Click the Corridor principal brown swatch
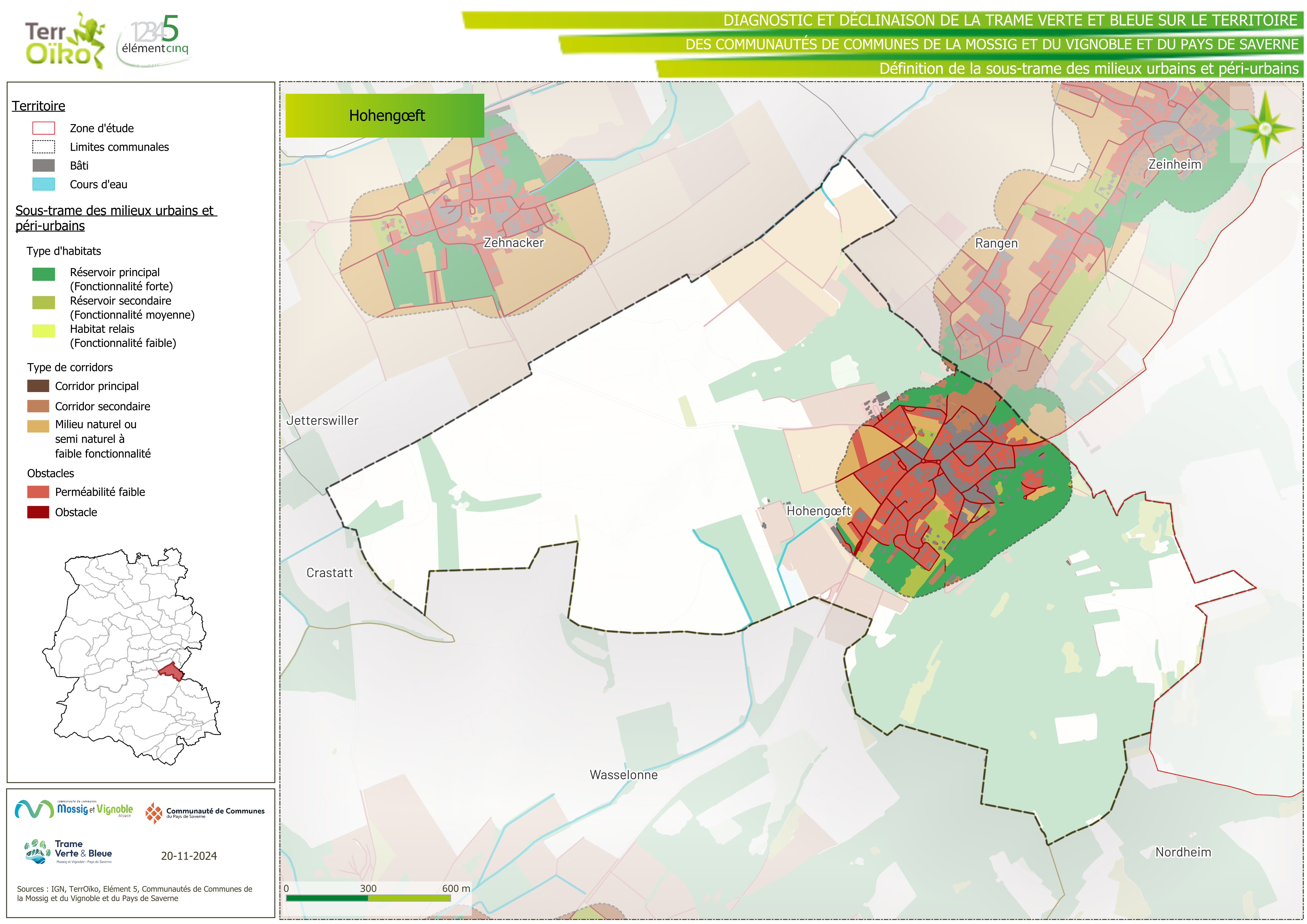The width and height of the screenshot is (1307, 924). (x=38, y=386)
